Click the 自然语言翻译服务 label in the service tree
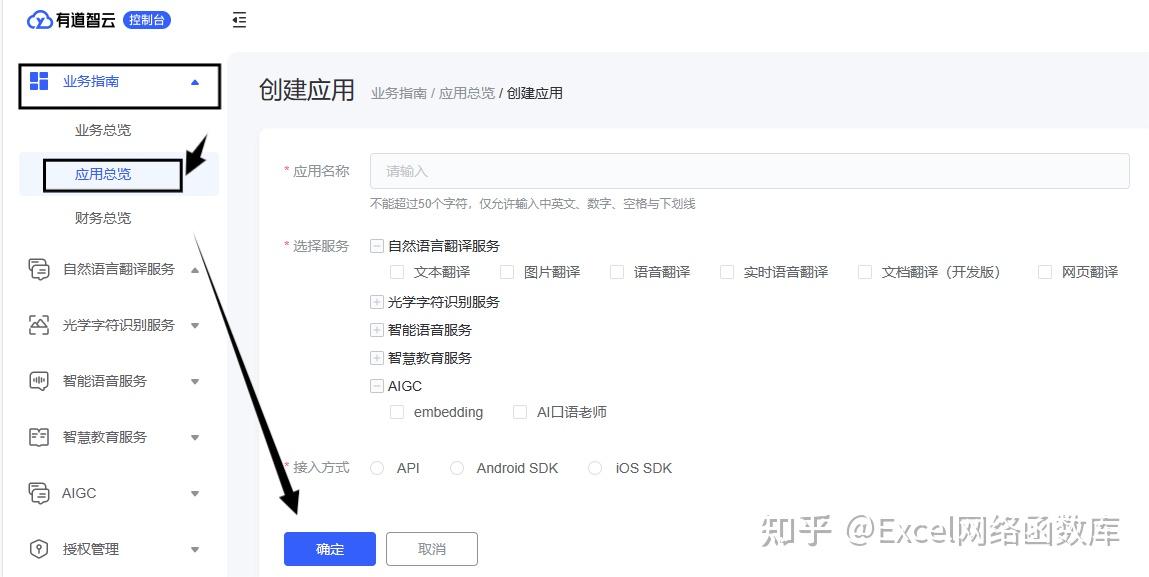 (444, 246)
